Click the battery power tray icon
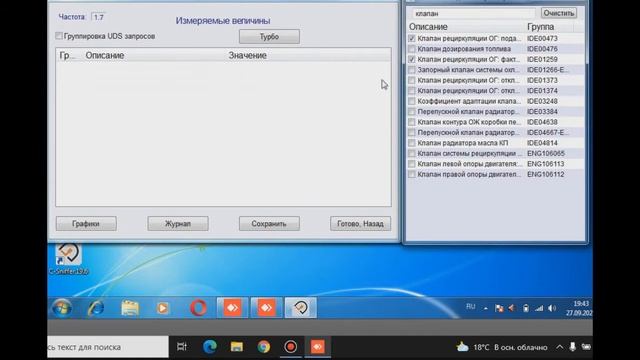This screenshot has height=360, width=640. [526, 308]
